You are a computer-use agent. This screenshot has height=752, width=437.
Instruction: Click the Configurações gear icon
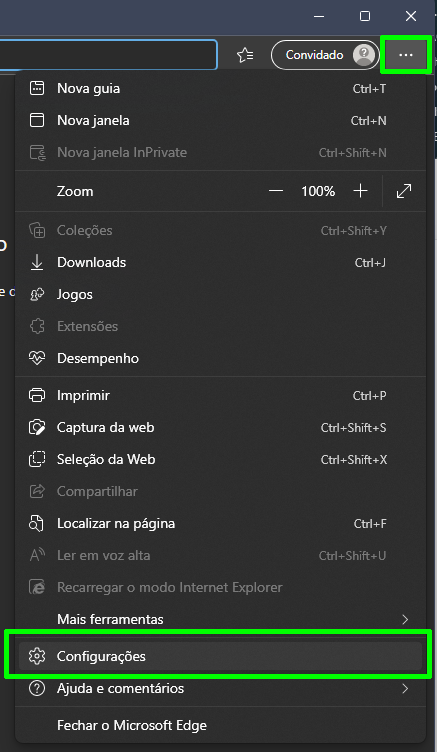(x=37, y=656)
